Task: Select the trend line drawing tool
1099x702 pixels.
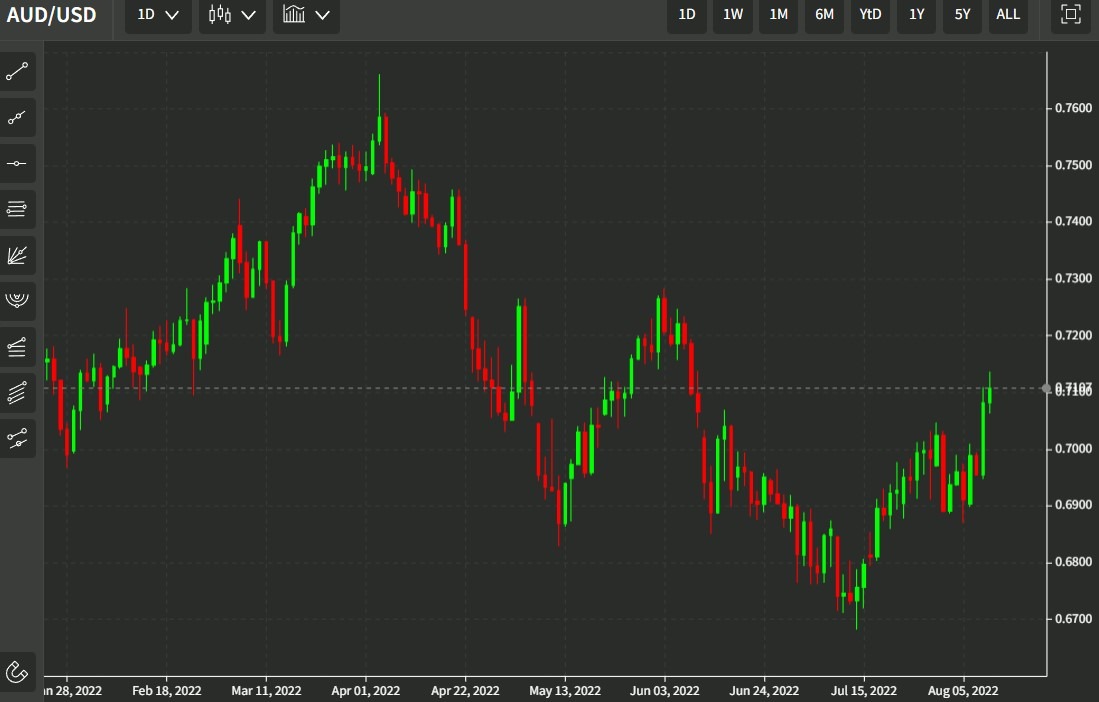Action: (x=17, y=71)
